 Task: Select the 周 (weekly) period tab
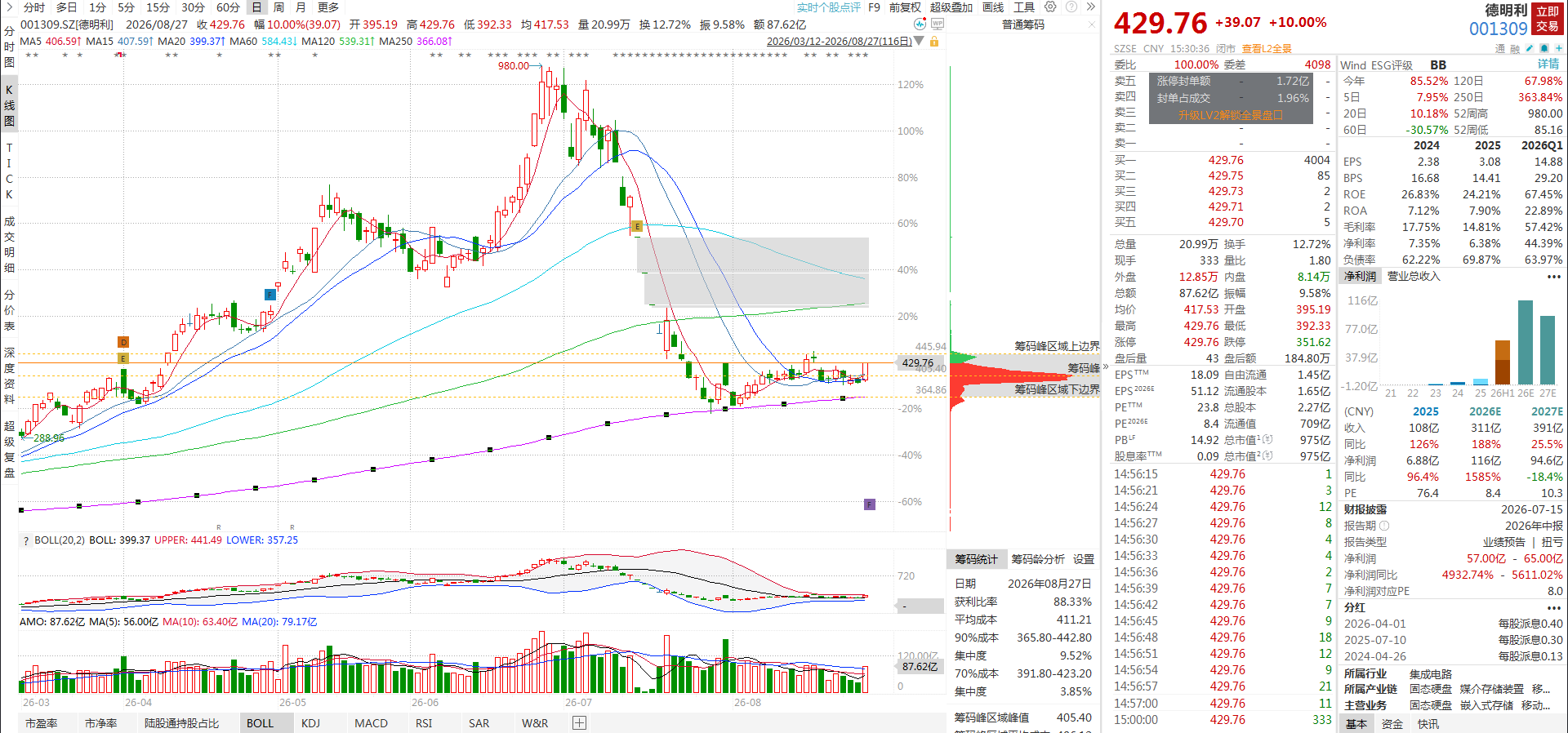pyautogui.click(x=278, y=7)
